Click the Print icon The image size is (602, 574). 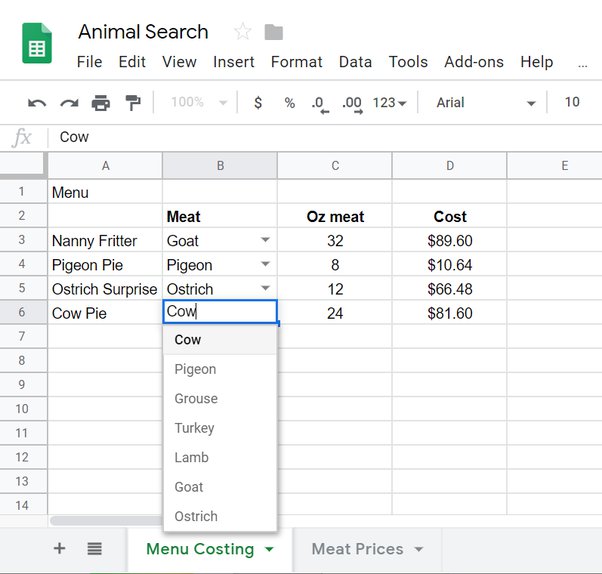pyautogui.click(x=101, y=103)
